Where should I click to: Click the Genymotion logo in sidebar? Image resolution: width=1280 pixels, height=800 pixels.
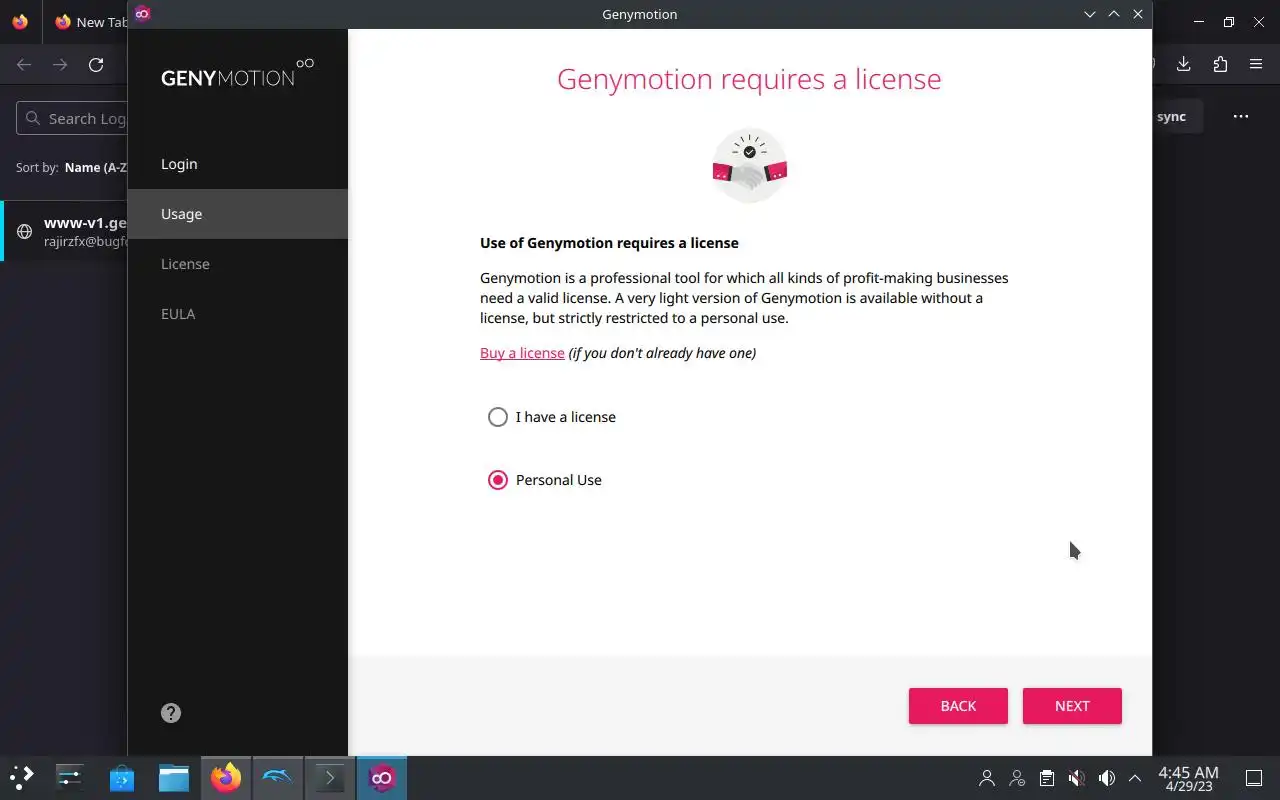[238, 73]
